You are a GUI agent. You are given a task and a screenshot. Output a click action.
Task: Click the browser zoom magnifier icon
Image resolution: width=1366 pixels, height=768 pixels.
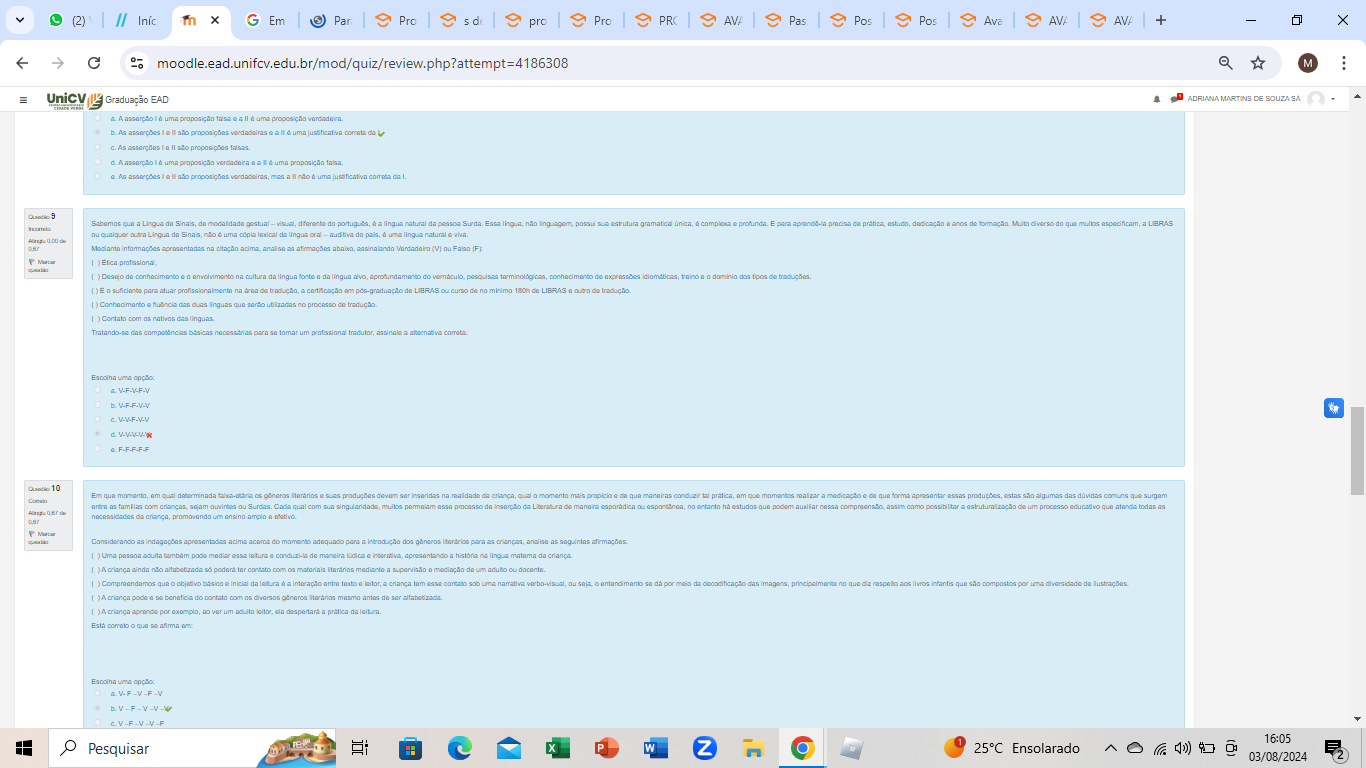[x=1225, y=63]
